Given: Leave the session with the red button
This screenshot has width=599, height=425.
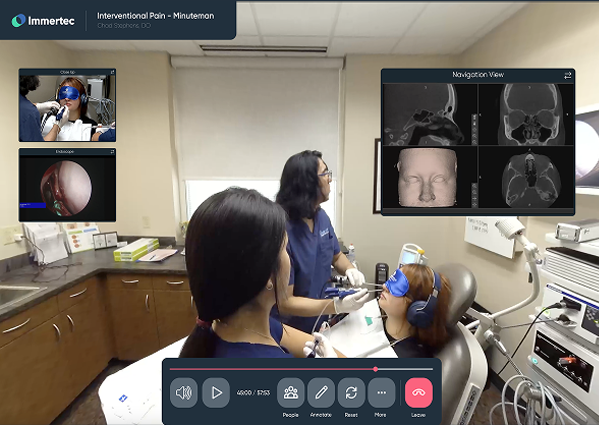Looking at the screenshot, I should (x=419, y=393).
